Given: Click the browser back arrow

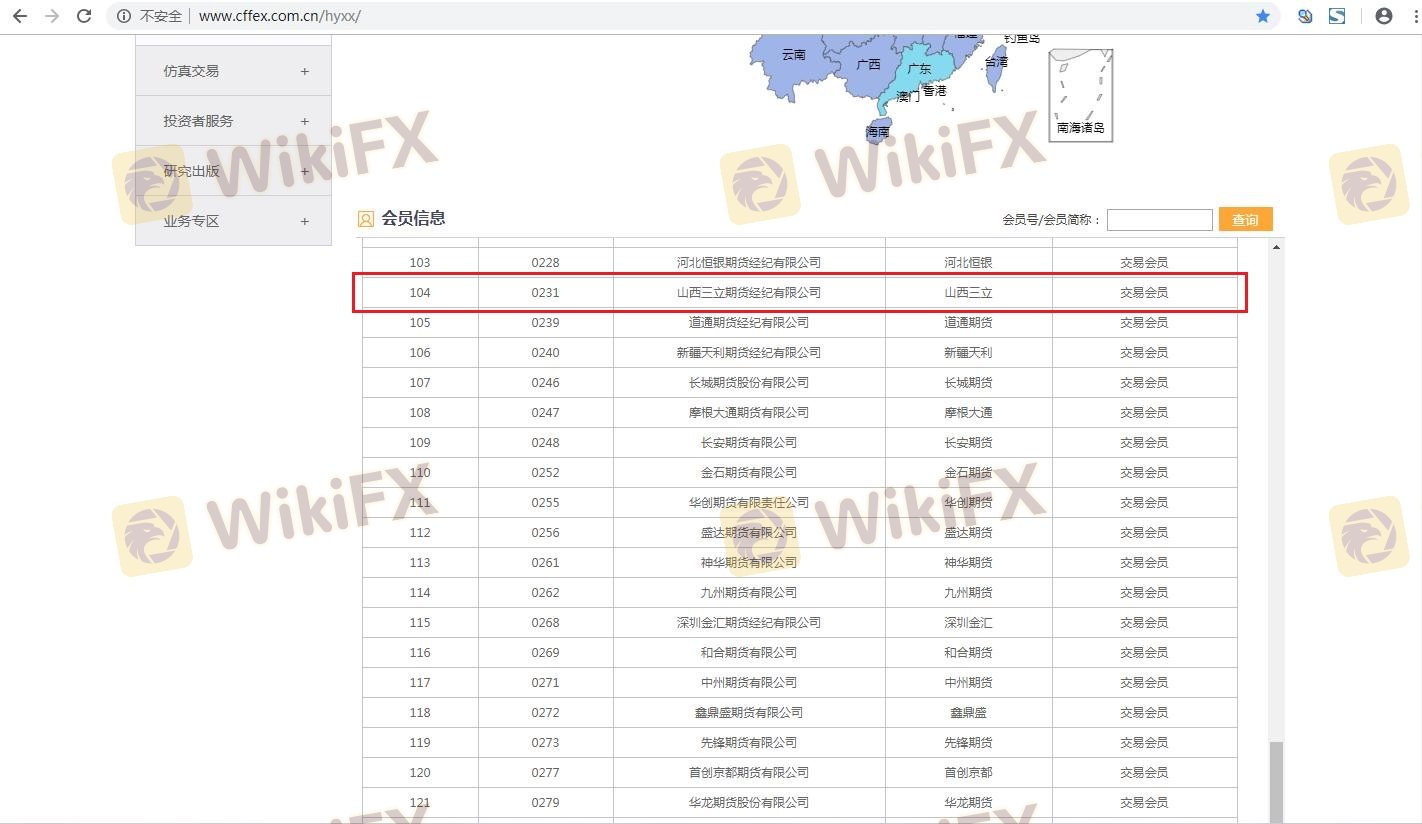Looking at the screenshot, I should 19,16.
